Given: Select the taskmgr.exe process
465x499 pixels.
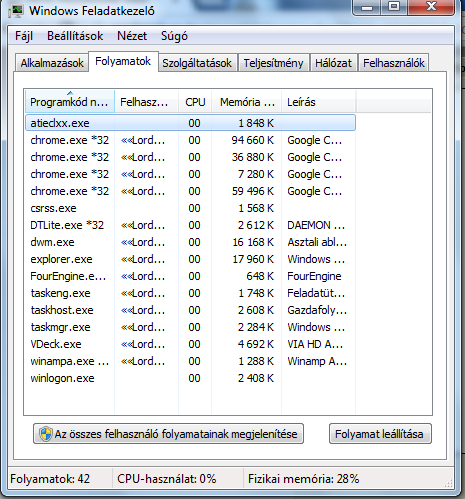Looking at the screenshot, I should click(x=191, y=327).
